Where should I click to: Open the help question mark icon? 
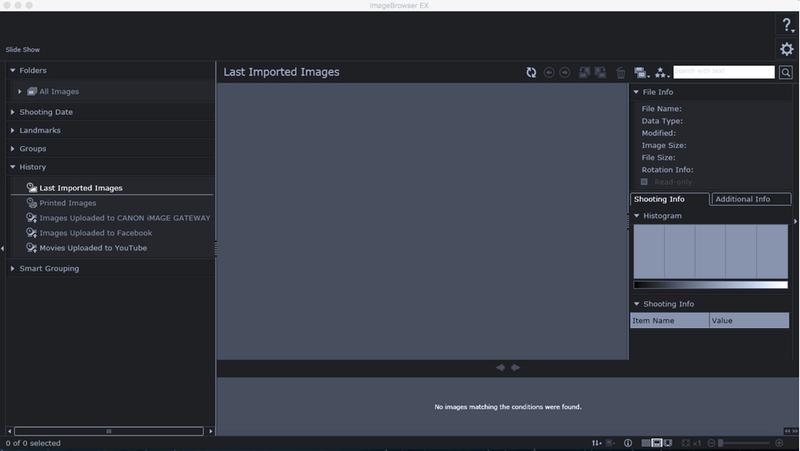click(x=786, y=25)
